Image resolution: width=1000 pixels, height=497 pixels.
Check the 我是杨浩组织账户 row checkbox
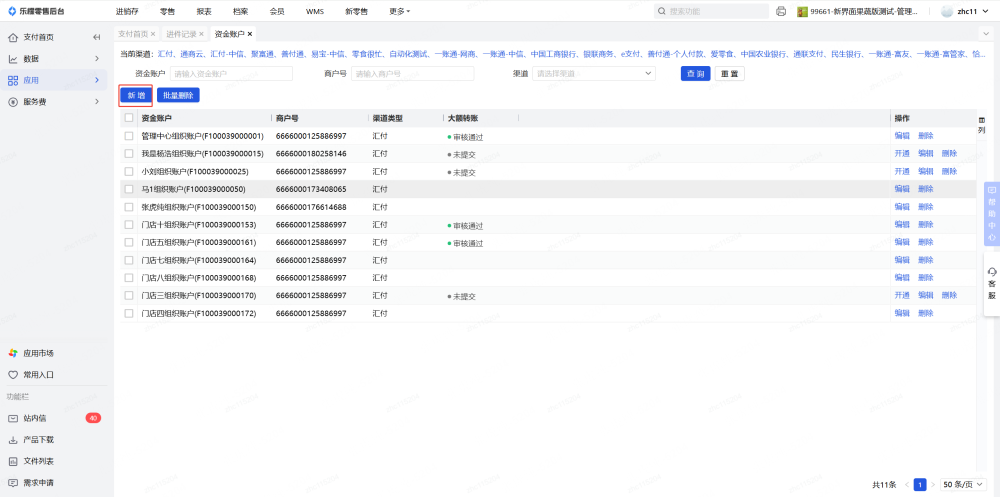point(129,154)
